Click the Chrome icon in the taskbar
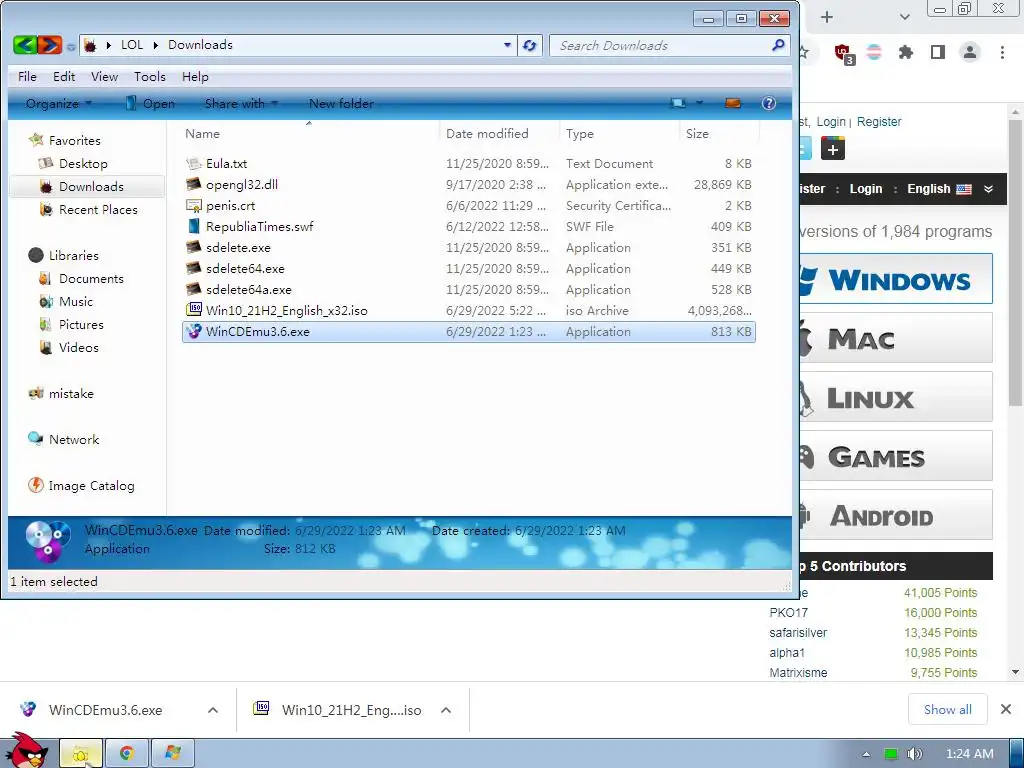Screen dimensions: 1024x768 coord(127,754)
